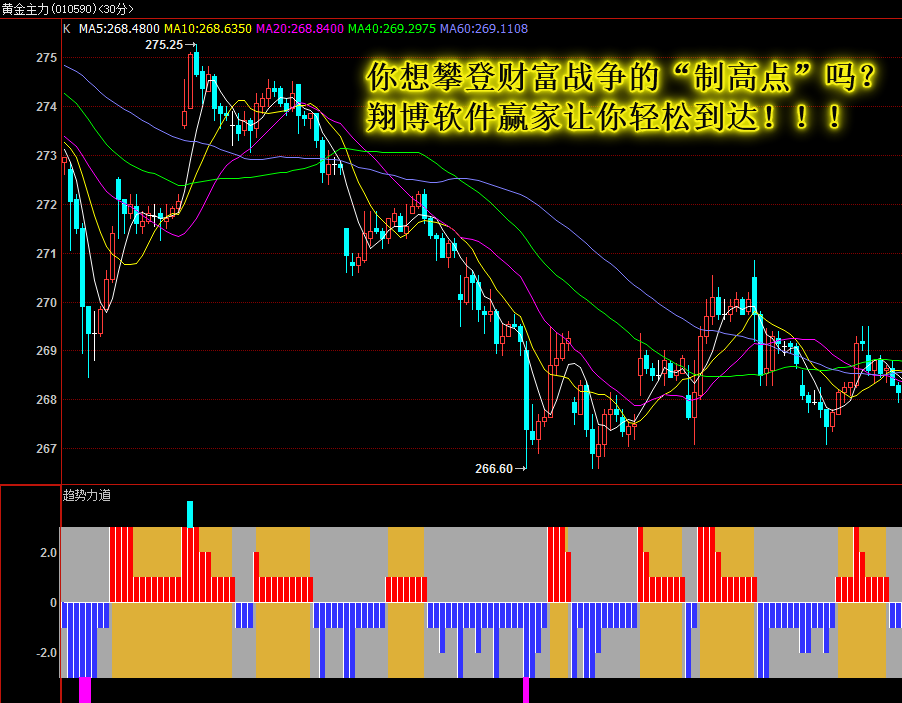This screenshot has height=703, width=902.
Task: Select the MA20:268.8400 indicator label
Action: click(300, 29)
